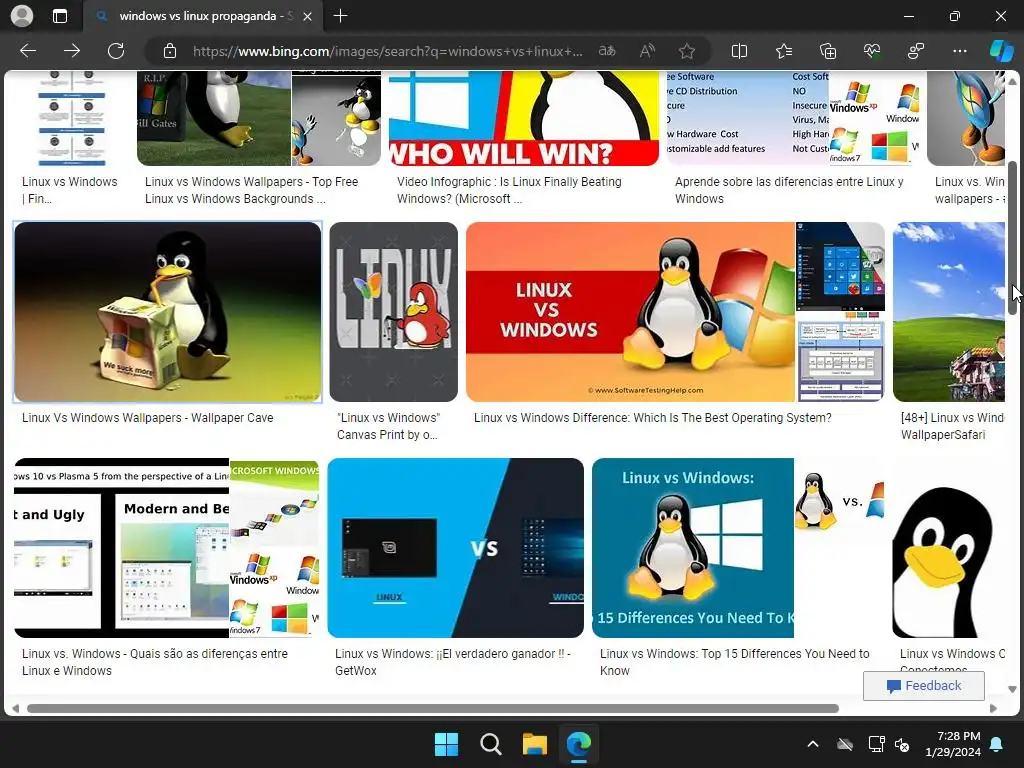The image size is (1024, 768).
Task: Close the windows vs linux propaganda tab
Action: (x=308, y=16)
